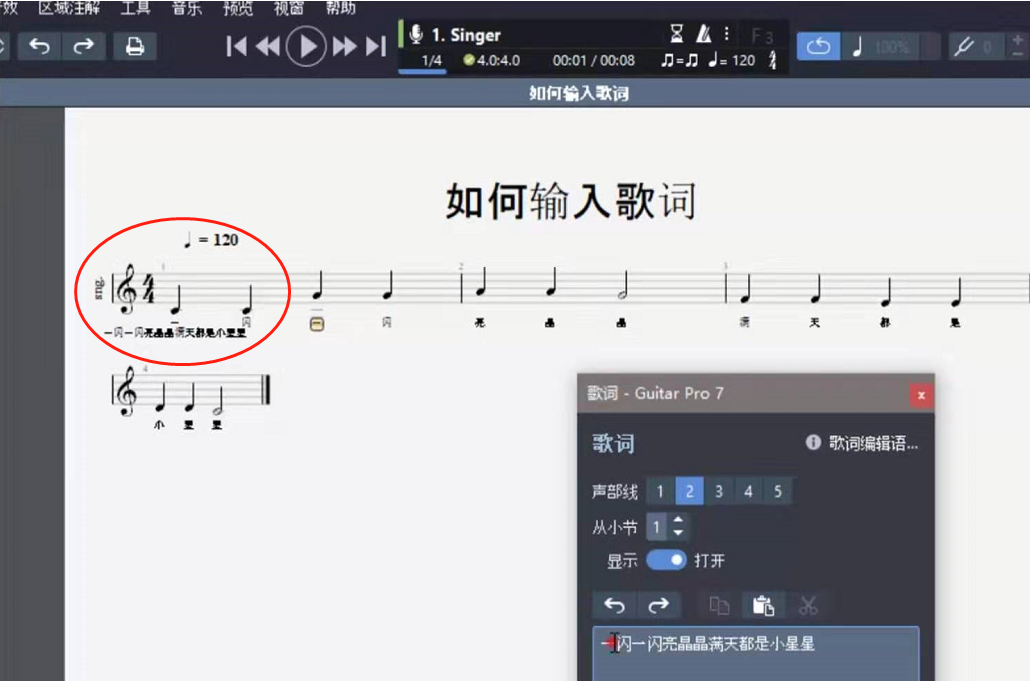Click the redo arrow in top toolbar

[83, 47]
